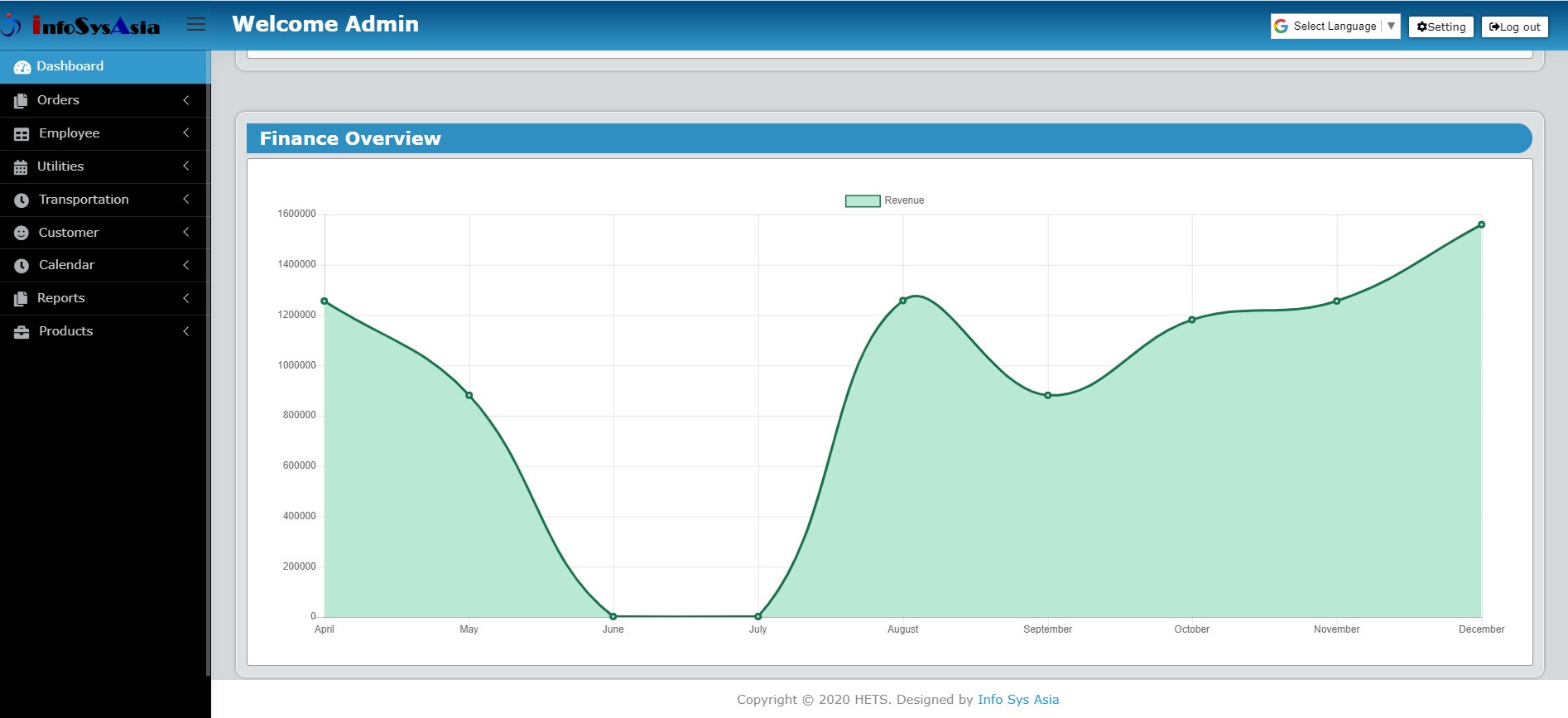Click the Transportation clock icon
The height and width of the screenshot is (718, 1568).
(x=22, y=200)
